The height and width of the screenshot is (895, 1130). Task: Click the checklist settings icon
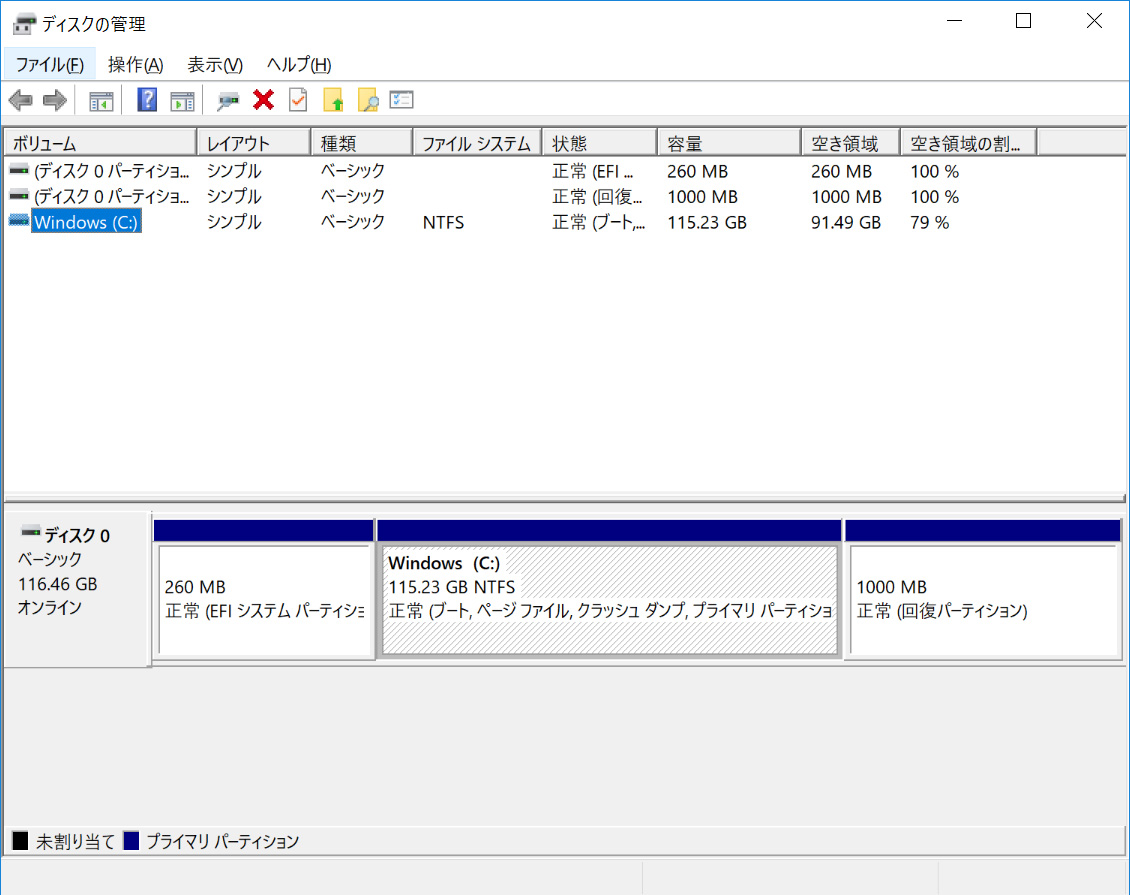click(401, 99)
